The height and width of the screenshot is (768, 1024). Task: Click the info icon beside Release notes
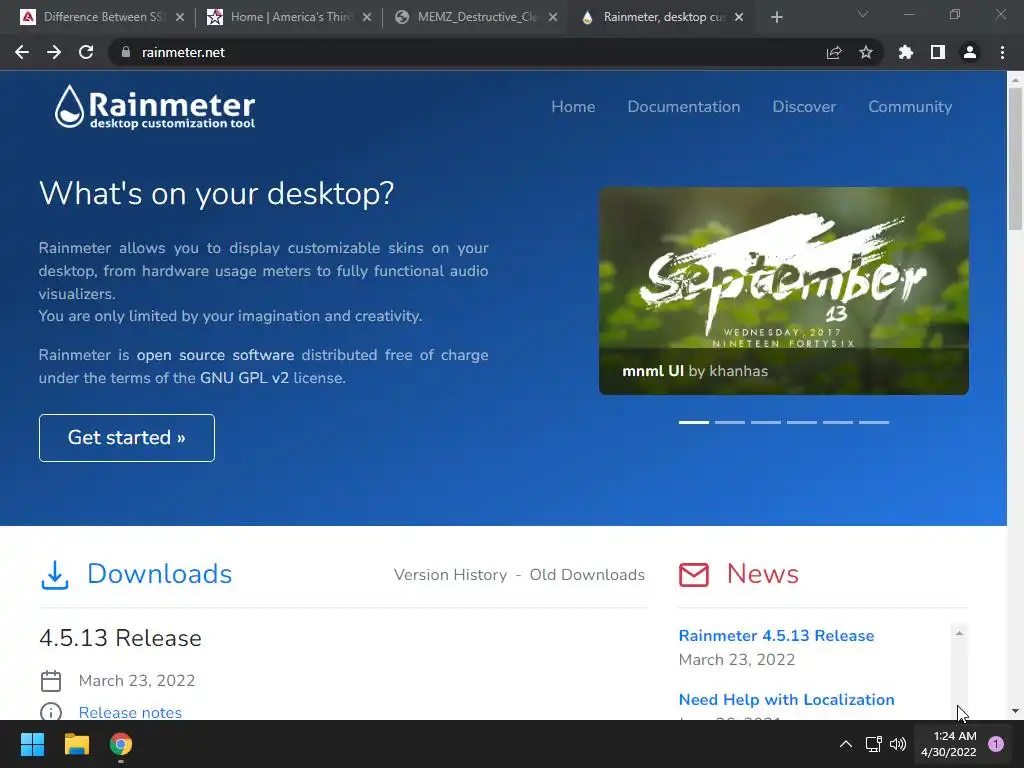click(51, 712)
